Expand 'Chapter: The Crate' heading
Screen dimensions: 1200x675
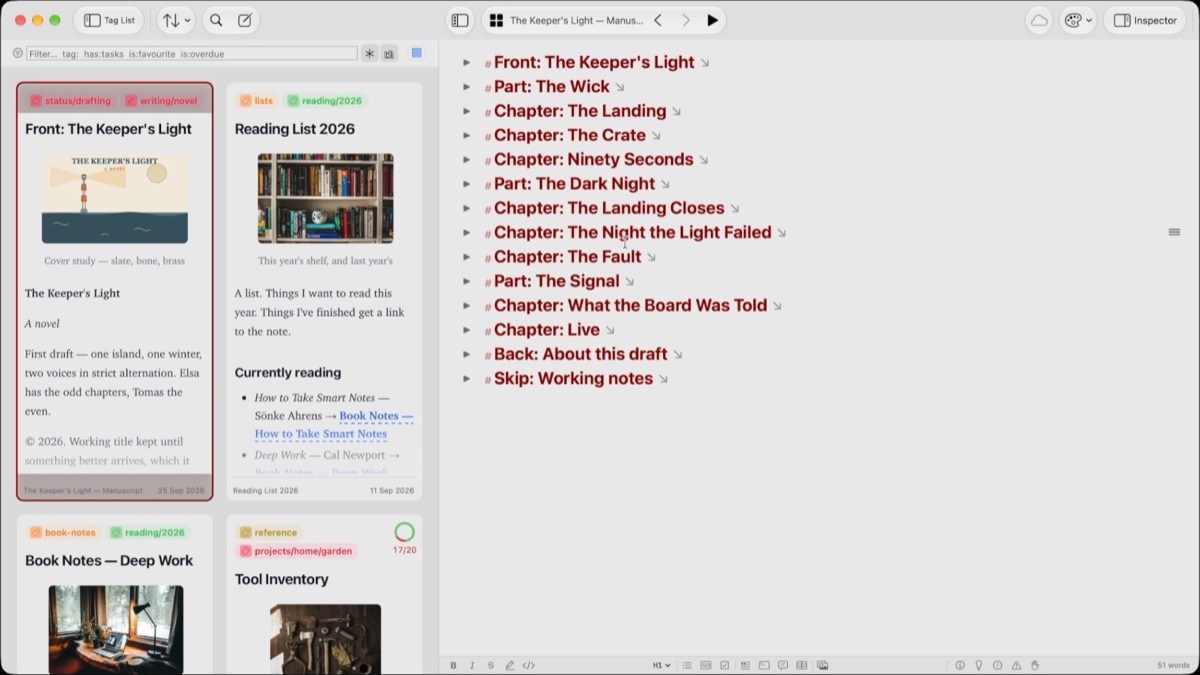pyautogui.click(x=466, y=135)
